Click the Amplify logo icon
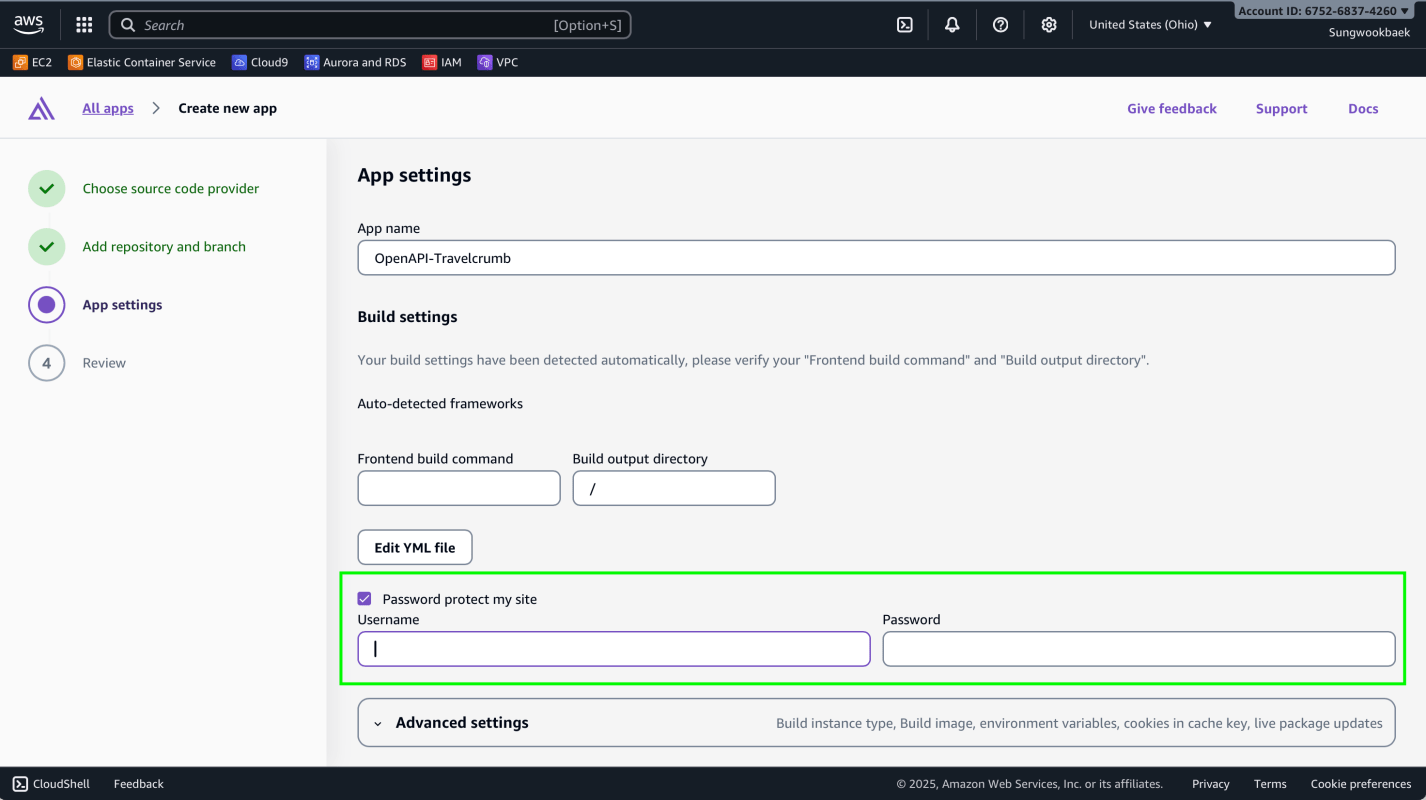Screen dimensions: 1426x800 click(41, 109)
